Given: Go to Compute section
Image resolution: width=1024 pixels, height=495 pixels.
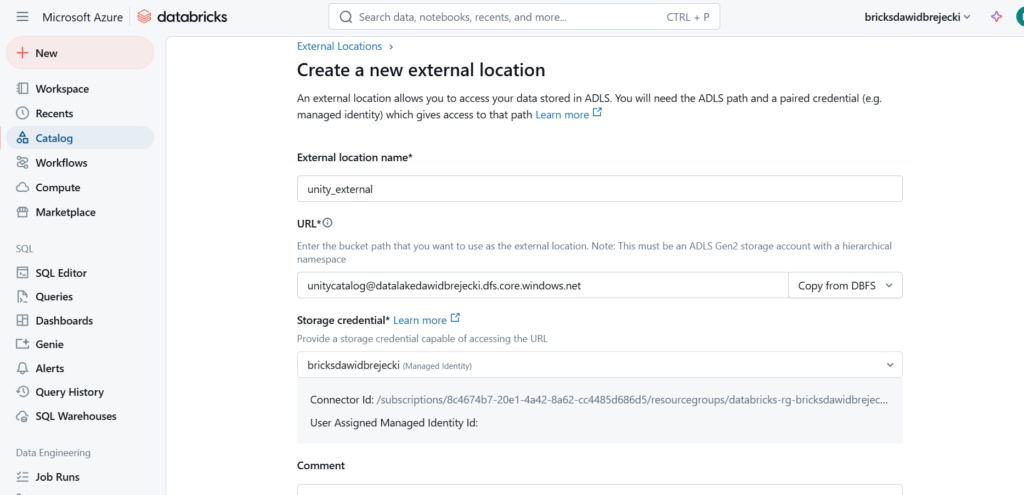Looking at the screenshot, I should [x=57, y=188].
